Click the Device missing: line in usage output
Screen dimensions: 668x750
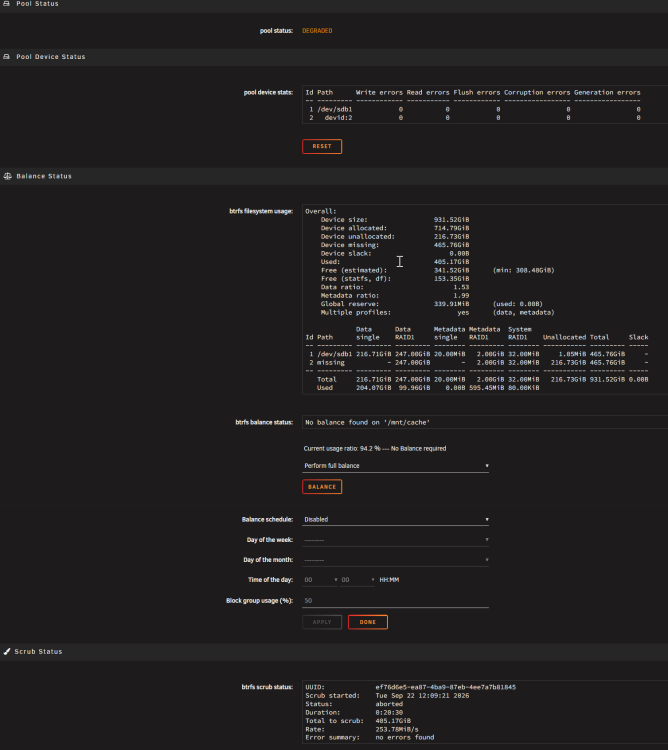pos(395,245)
